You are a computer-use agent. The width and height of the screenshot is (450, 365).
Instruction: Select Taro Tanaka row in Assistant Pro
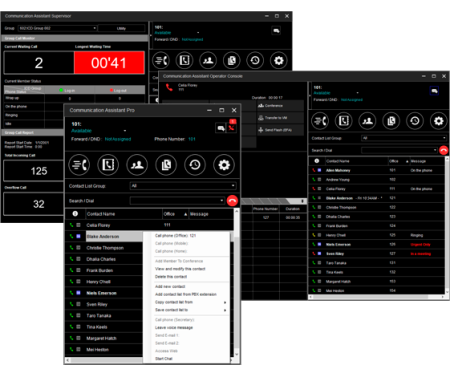(x=104, y=316)
